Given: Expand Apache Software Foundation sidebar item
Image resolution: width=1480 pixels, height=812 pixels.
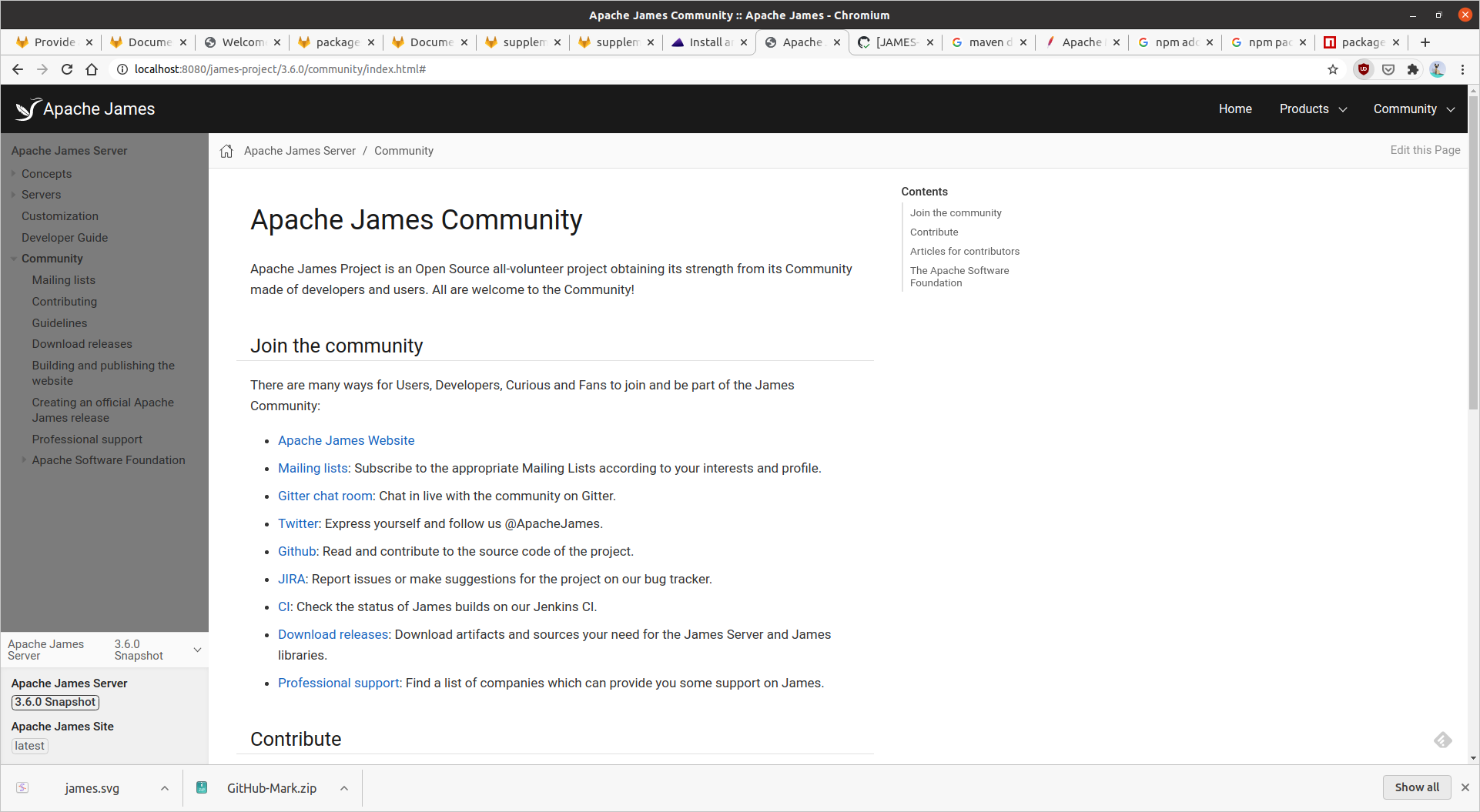Looking at the screenshot, I should pyautogui.click(x=24, y=460).
